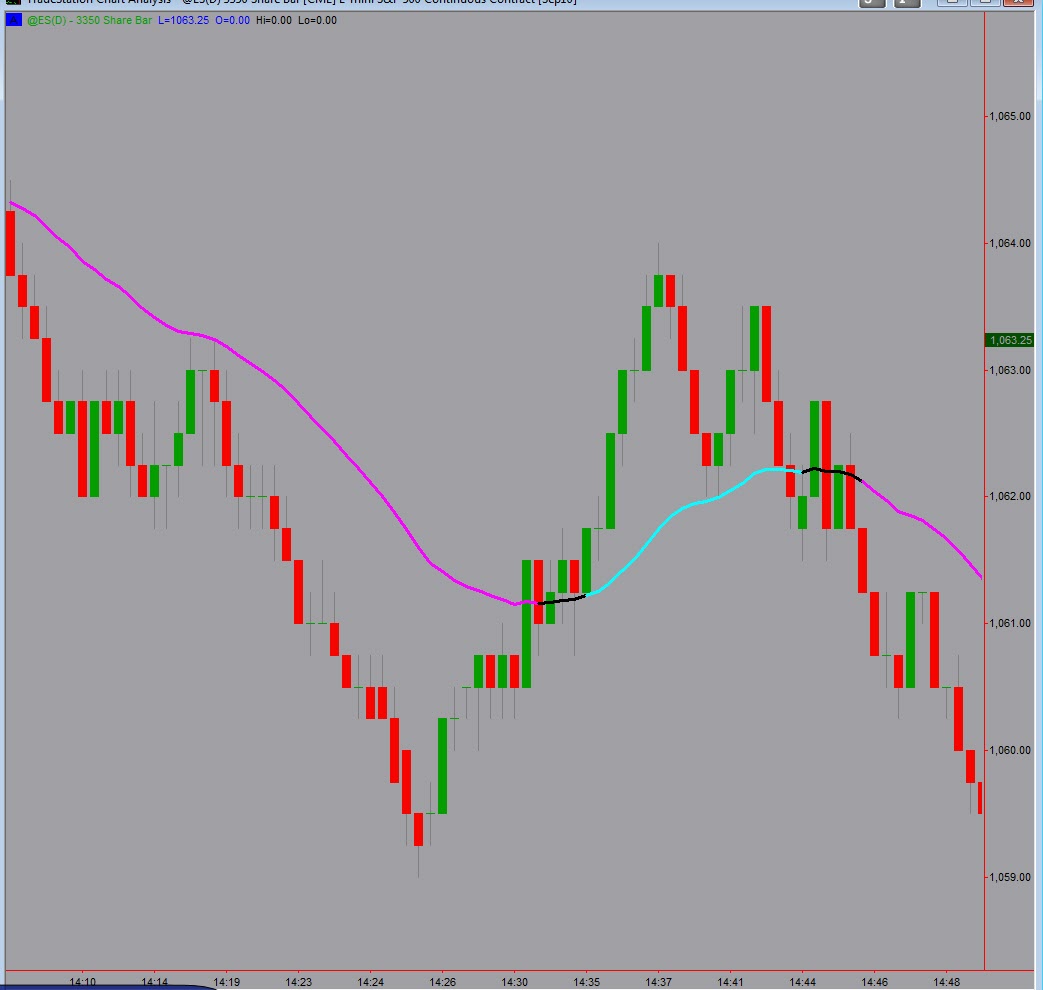Click the Lo=0.00 low value

point(317,20)
